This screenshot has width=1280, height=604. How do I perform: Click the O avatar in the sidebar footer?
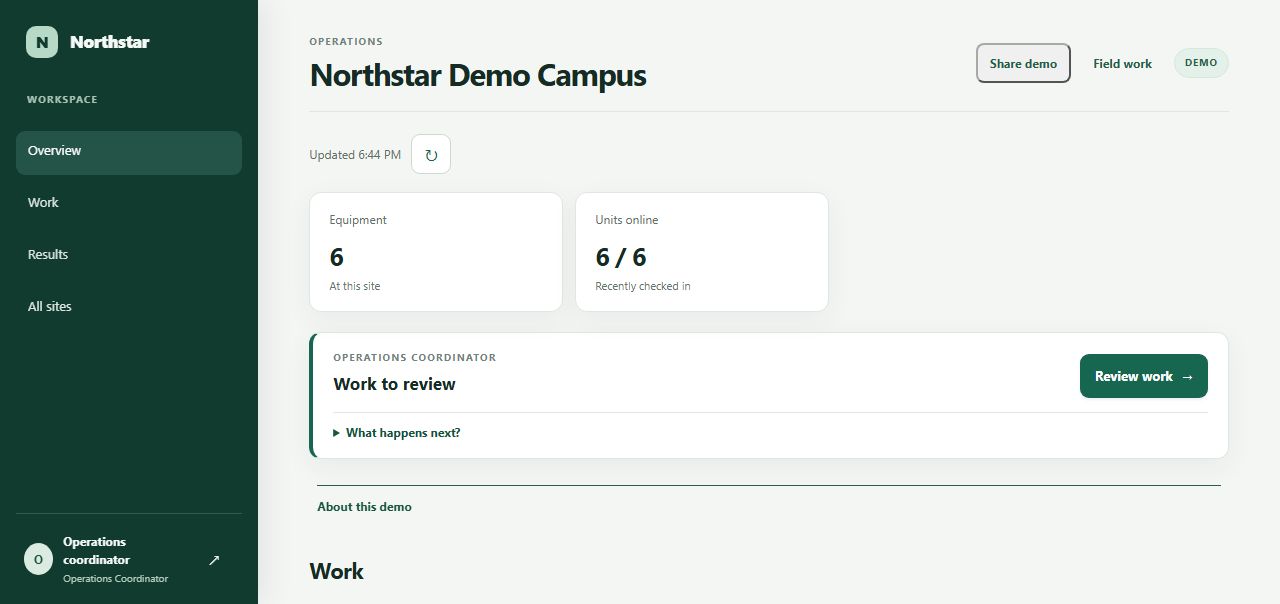(x=38, y=559)
